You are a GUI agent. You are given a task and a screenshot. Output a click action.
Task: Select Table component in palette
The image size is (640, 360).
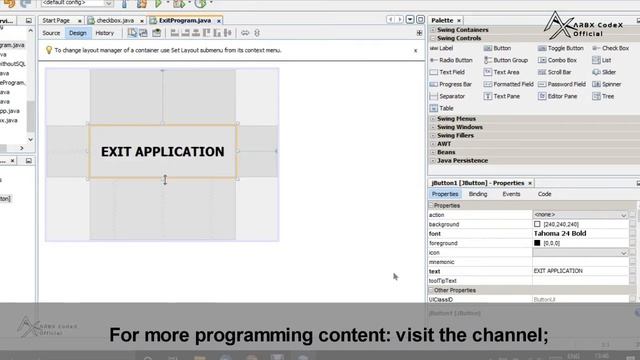(442, 108)
